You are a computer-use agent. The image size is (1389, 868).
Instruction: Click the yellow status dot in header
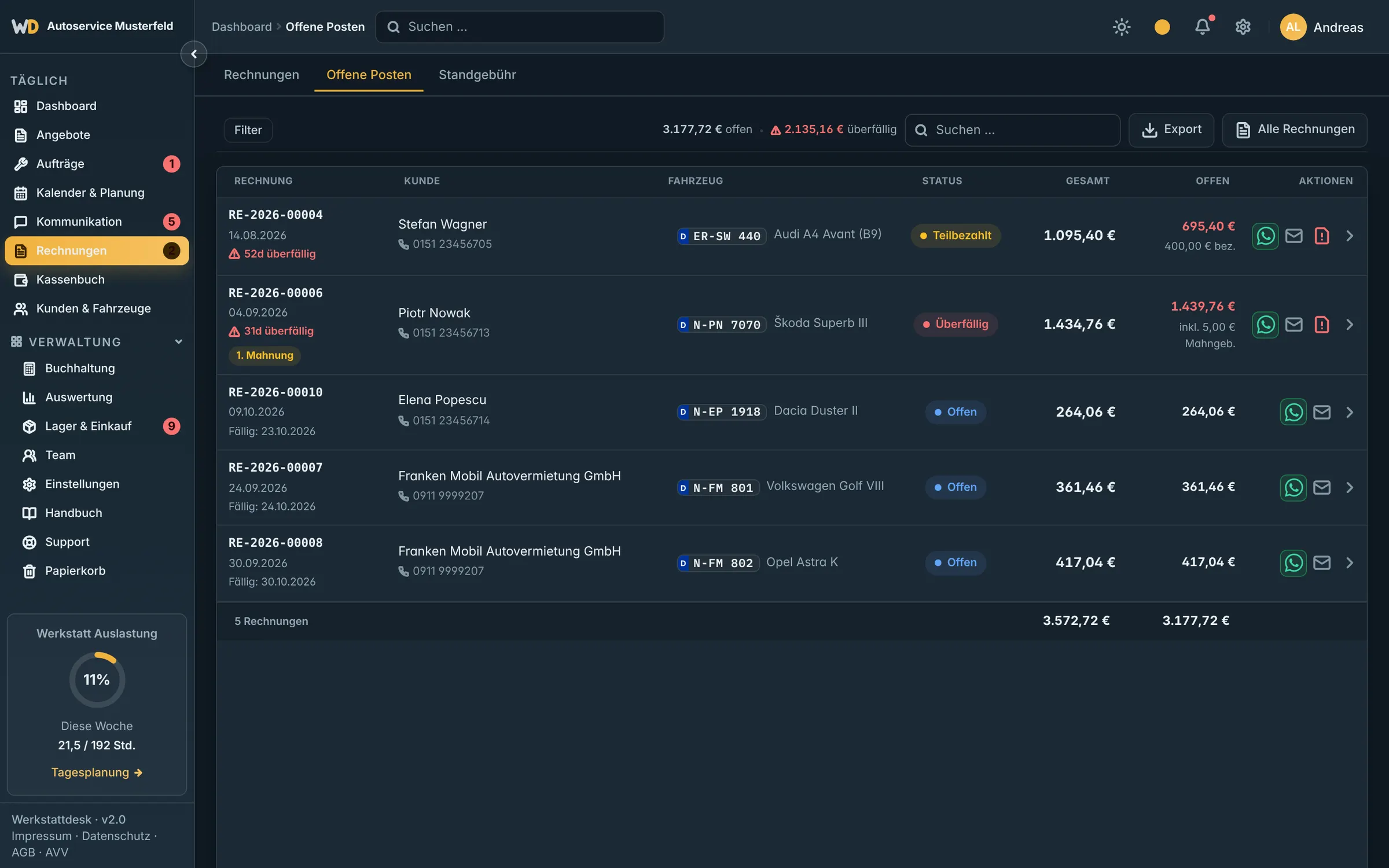(1162, 27)
